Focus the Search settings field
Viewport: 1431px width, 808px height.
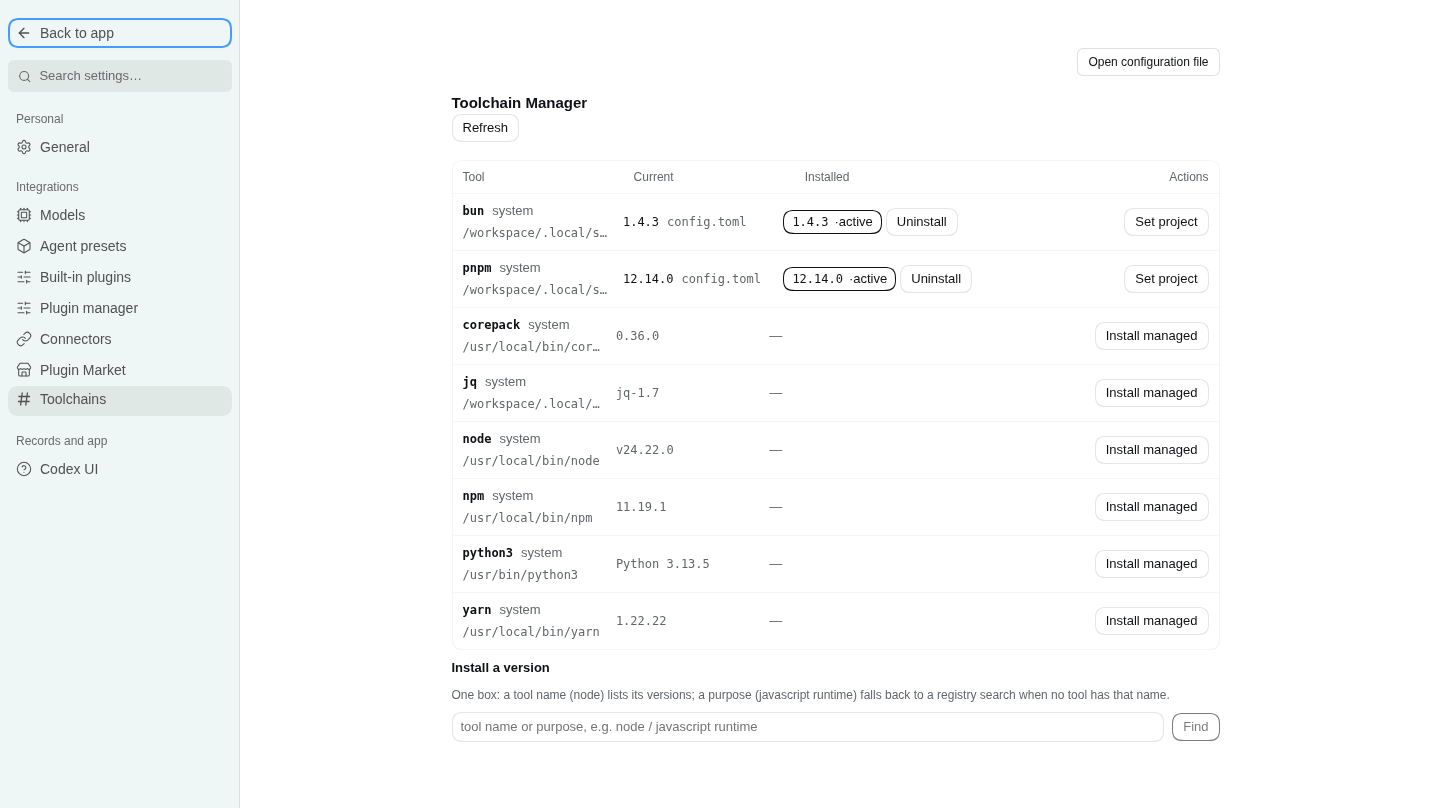120,76
